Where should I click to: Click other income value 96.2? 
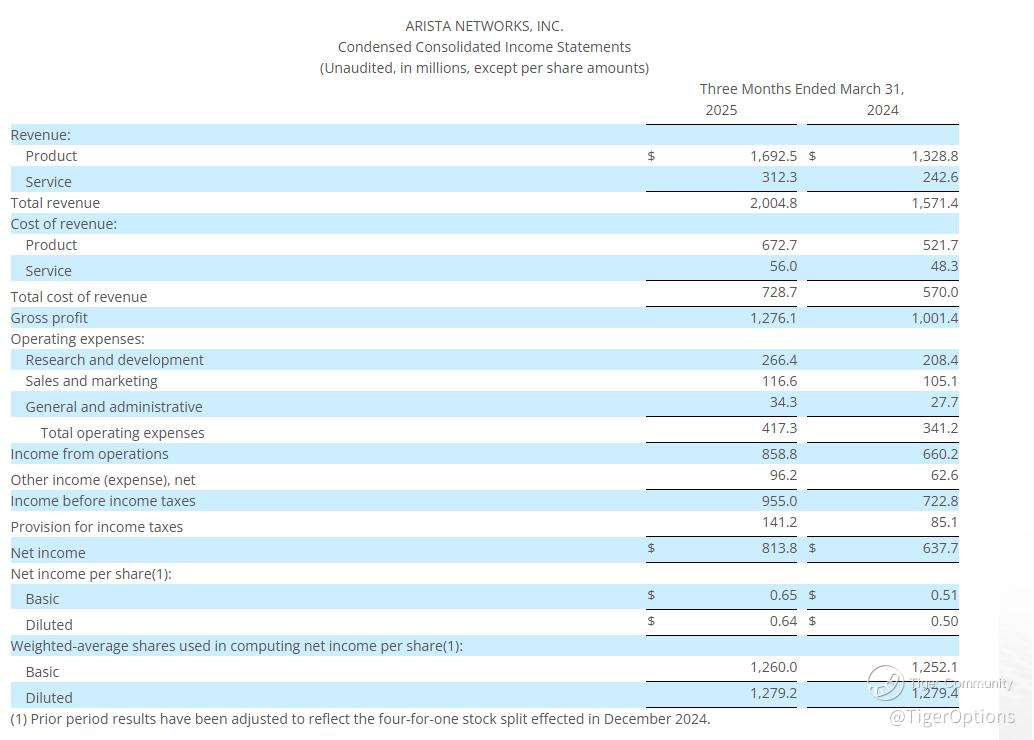[x=783, y=476]
